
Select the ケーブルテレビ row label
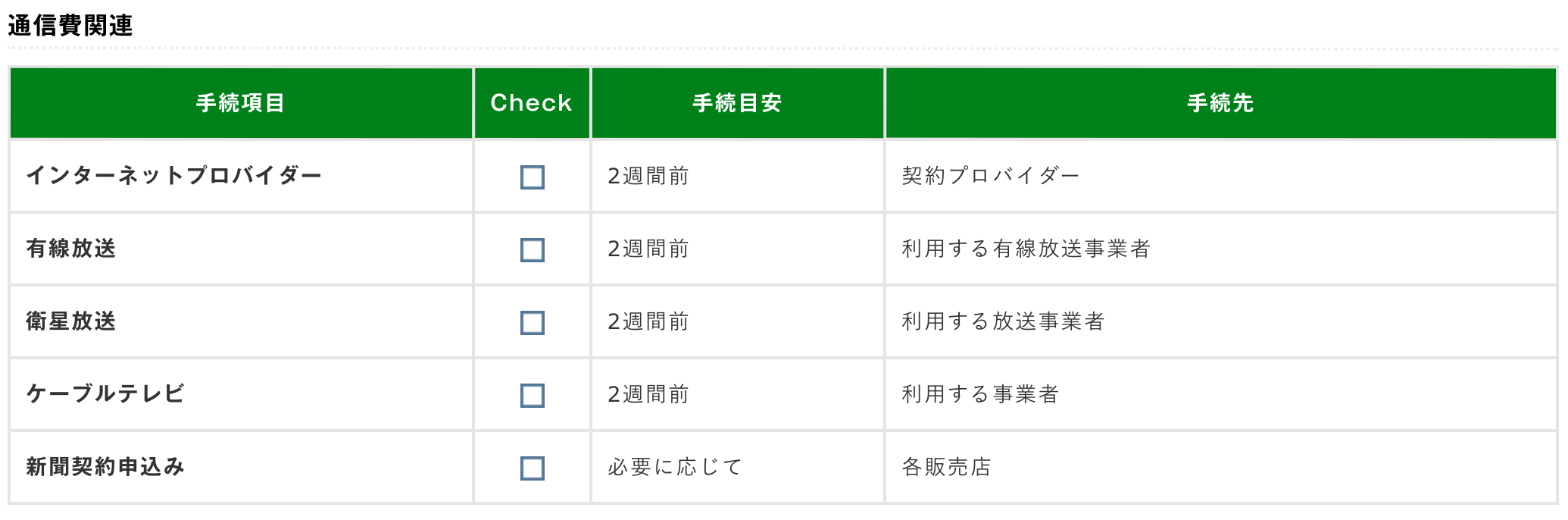pyautogui.click(x=105, y=394)
